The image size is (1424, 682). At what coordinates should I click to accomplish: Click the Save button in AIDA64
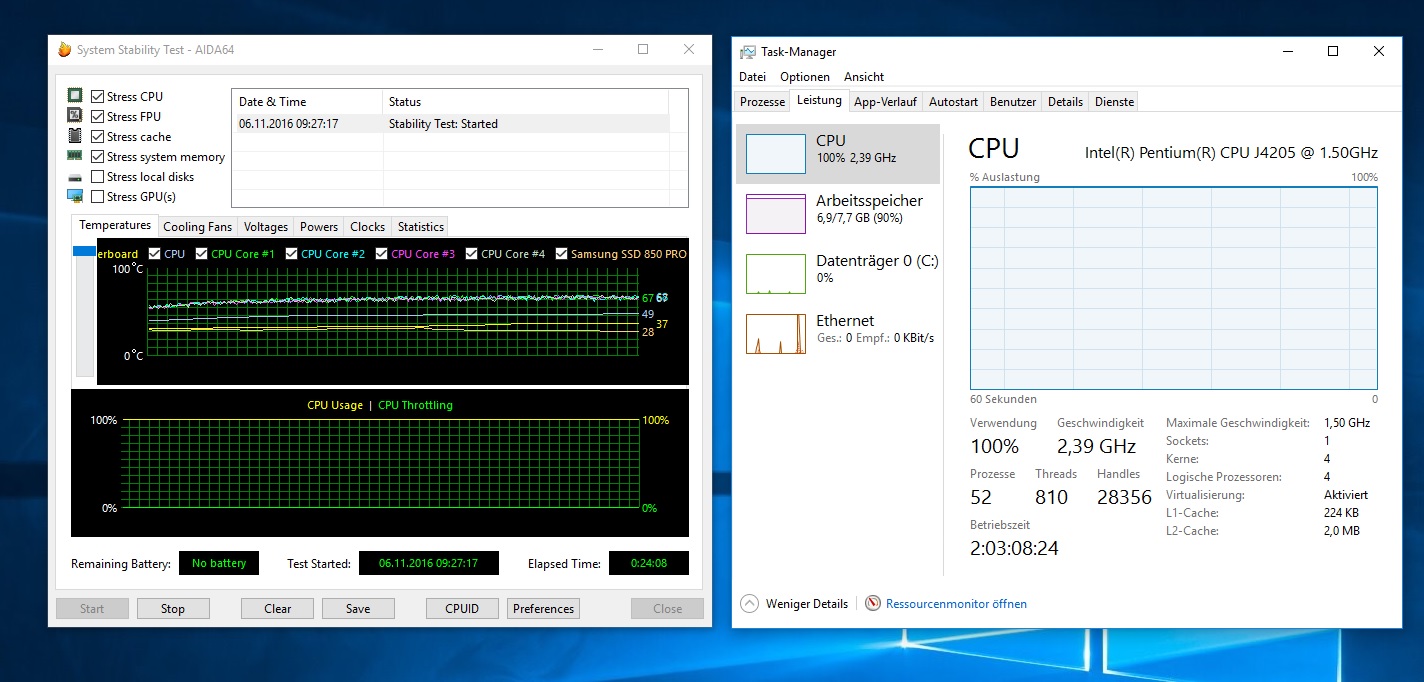pyautogui.click(x=358, y=608)
